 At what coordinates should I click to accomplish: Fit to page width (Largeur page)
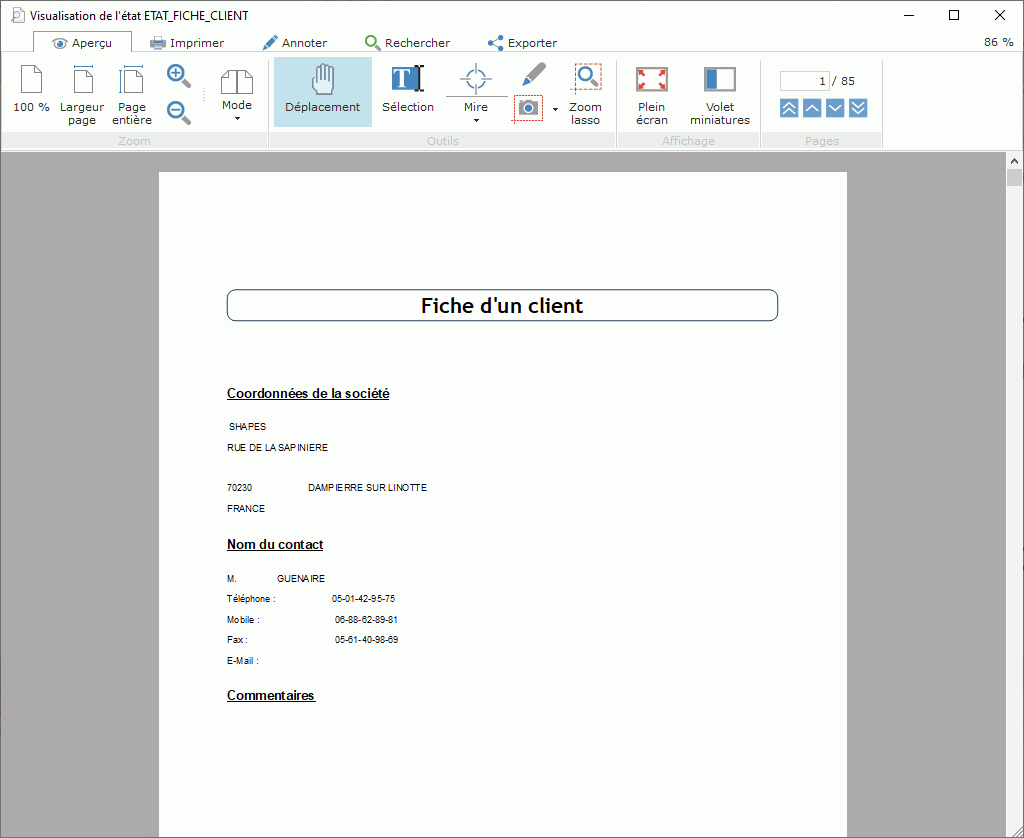[82, 95]
